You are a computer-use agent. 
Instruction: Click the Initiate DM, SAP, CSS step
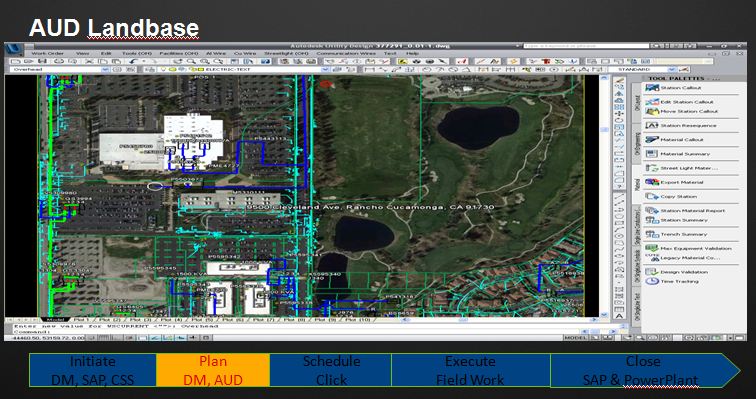93,370
